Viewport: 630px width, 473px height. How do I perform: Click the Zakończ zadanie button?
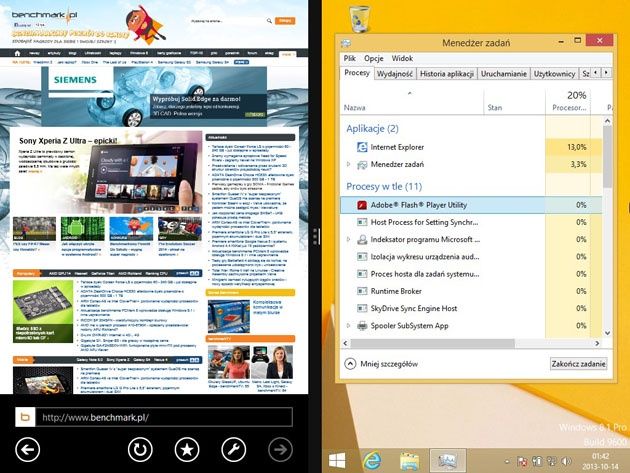(x=578, y=364)
